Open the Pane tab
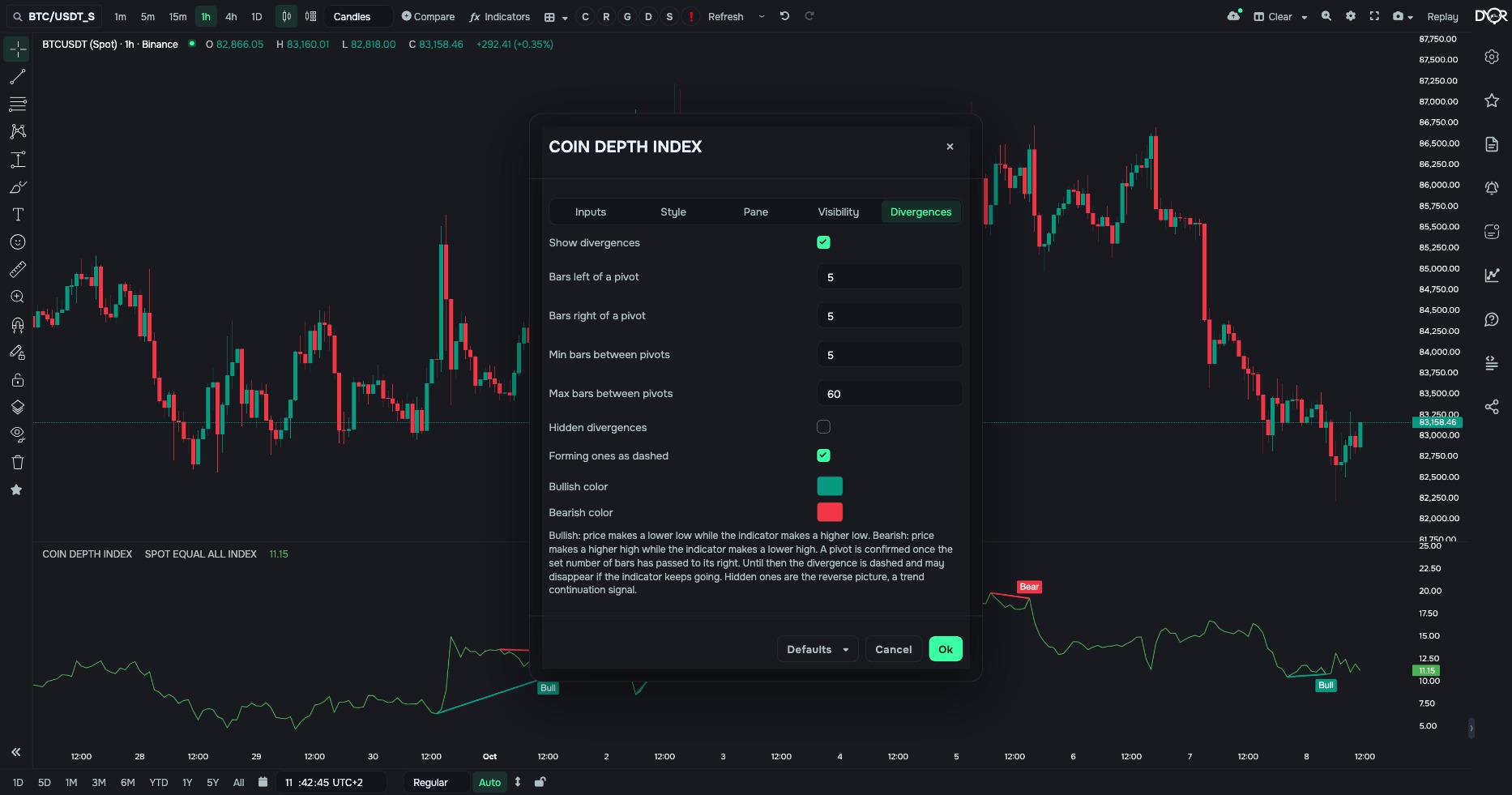 (756, 212)
